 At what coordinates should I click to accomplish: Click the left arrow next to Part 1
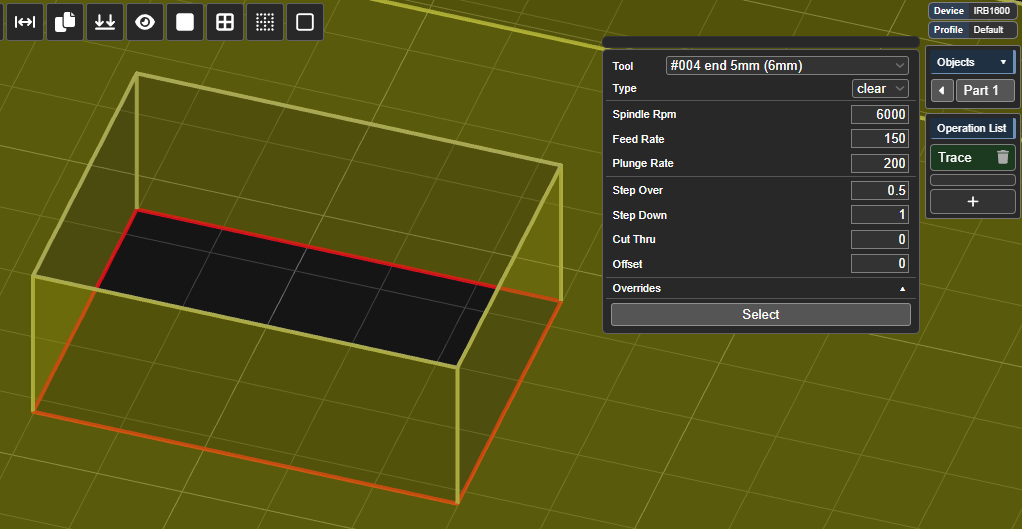(942, 91)
